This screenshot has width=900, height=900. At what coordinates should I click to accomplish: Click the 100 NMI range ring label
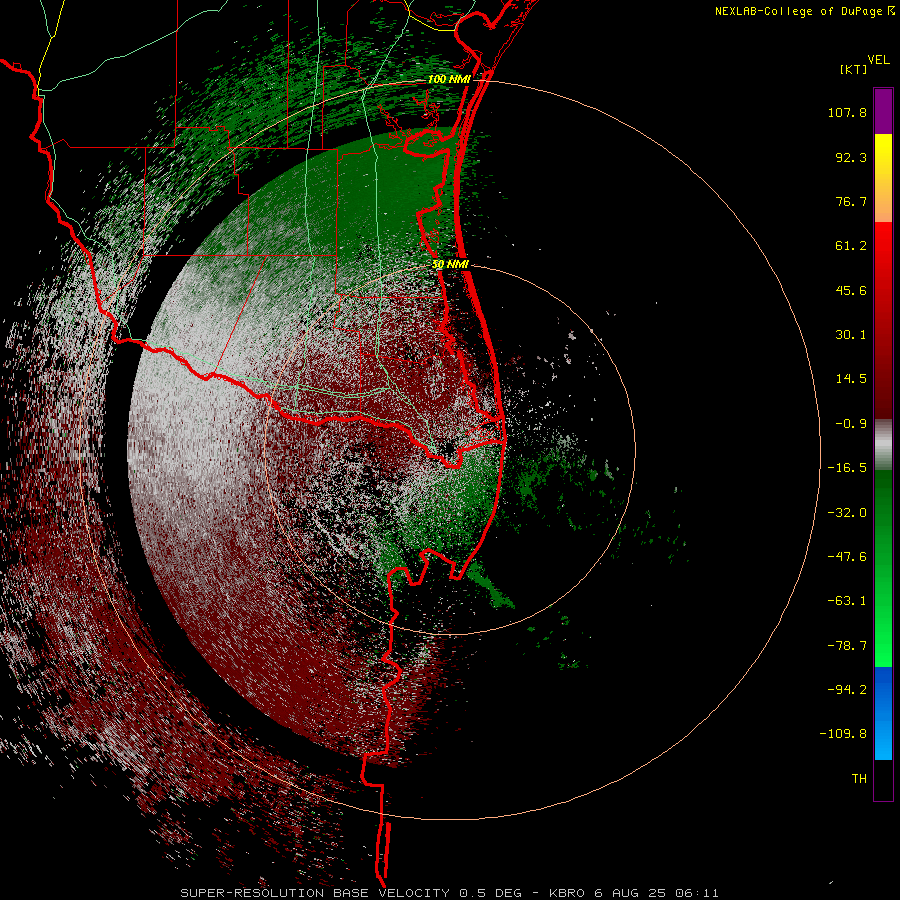click(449, 79)
